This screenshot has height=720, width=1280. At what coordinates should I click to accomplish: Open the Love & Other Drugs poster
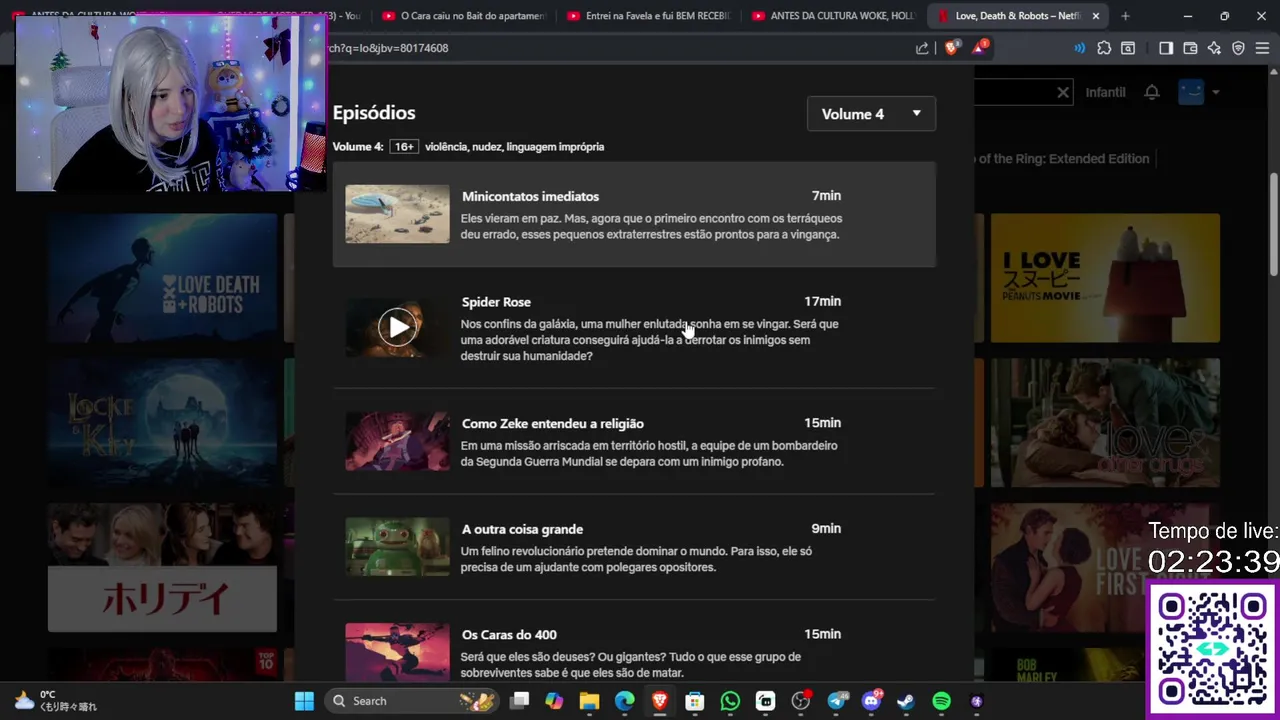[1105, 423]
